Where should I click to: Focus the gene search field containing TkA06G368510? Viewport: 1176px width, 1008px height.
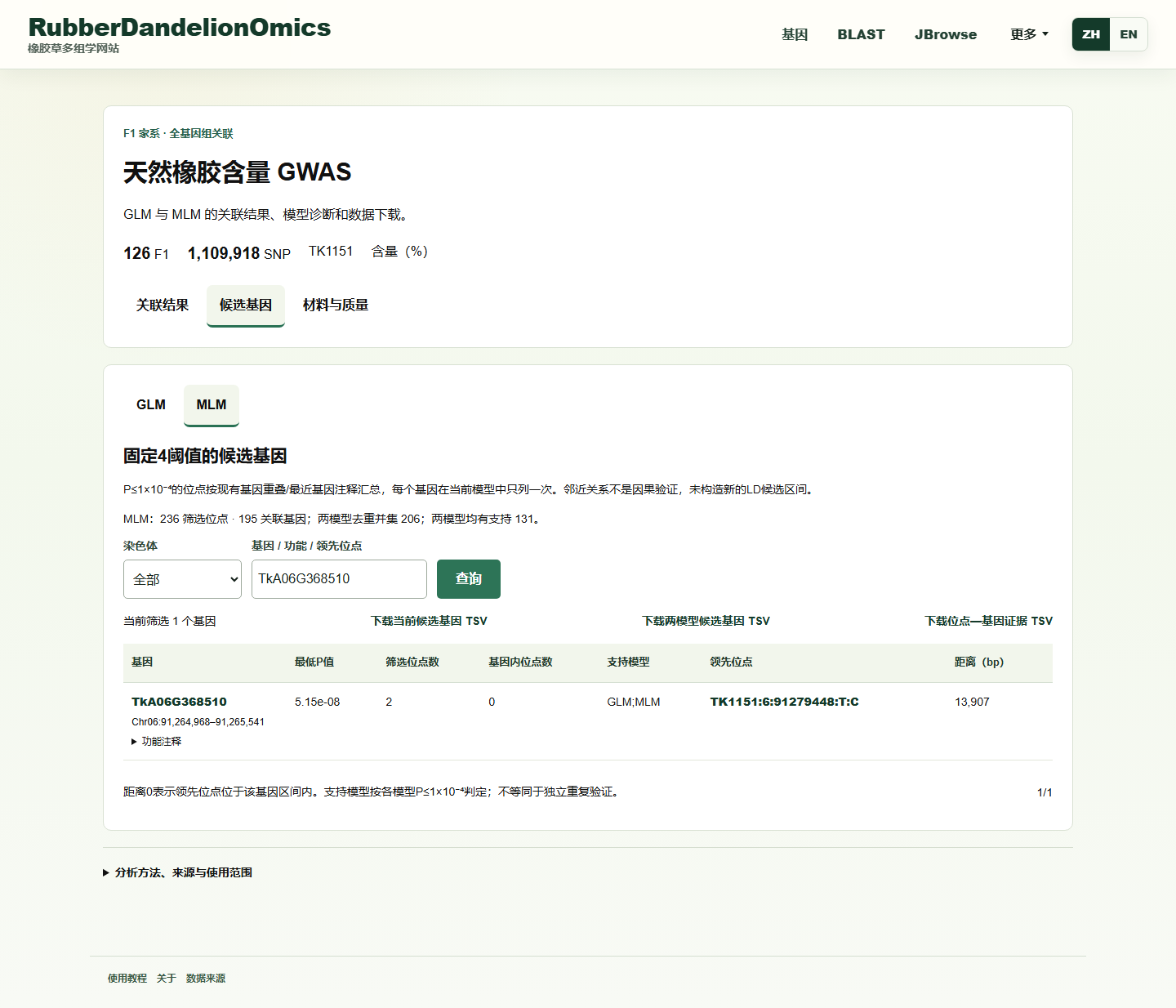(339, 579)
